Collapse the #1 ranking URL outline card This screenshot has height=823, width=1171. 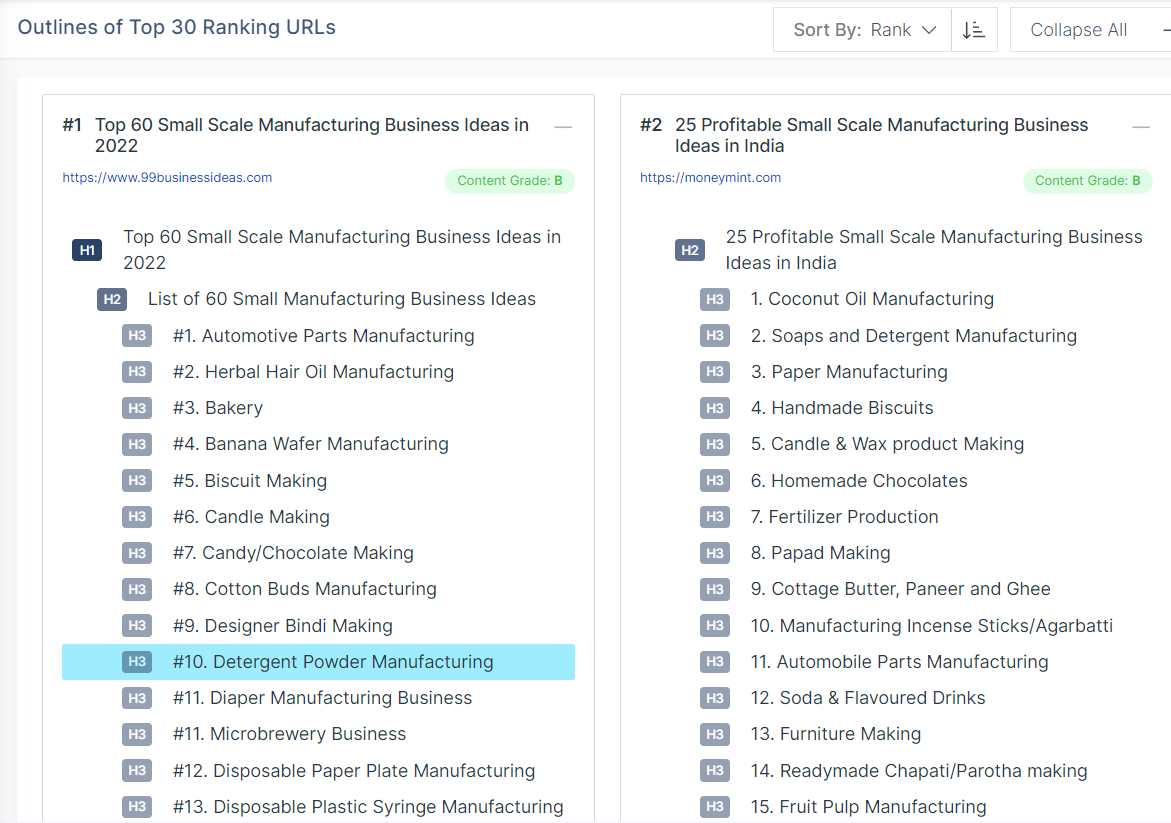(563, 127)
